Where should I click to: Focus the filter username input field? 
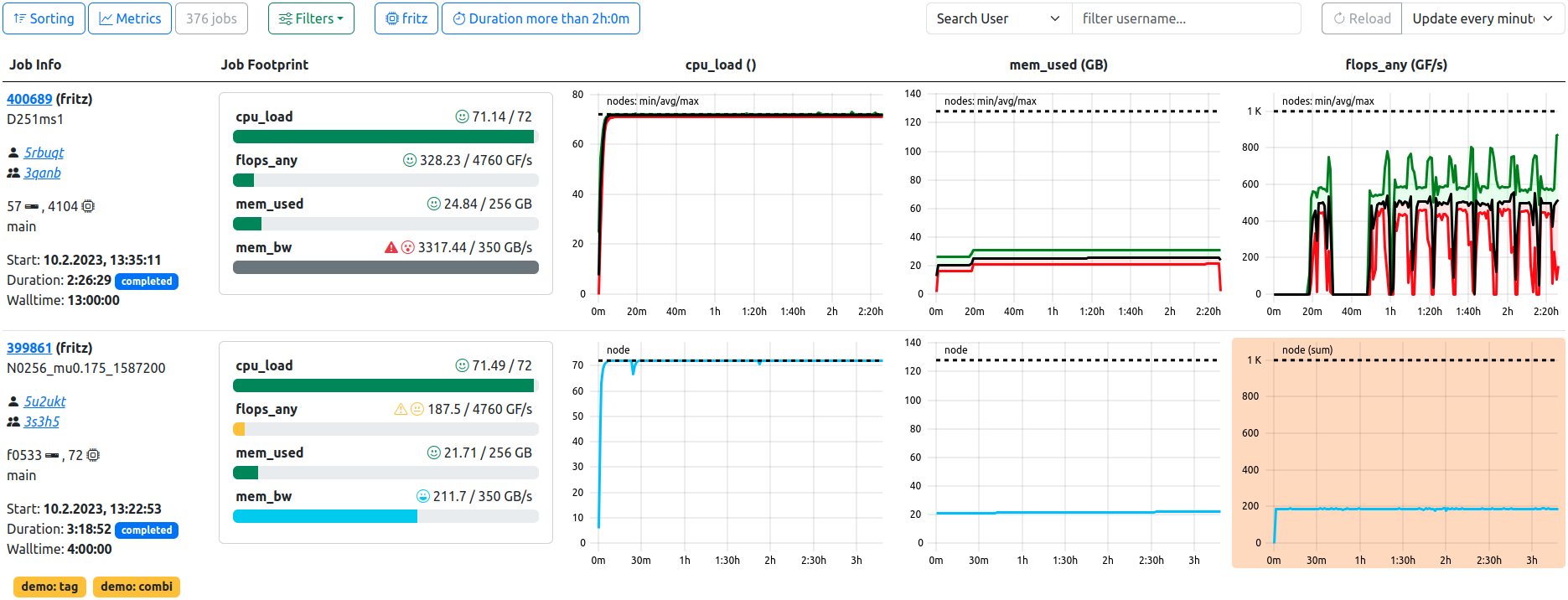[x=1185, y=18]
